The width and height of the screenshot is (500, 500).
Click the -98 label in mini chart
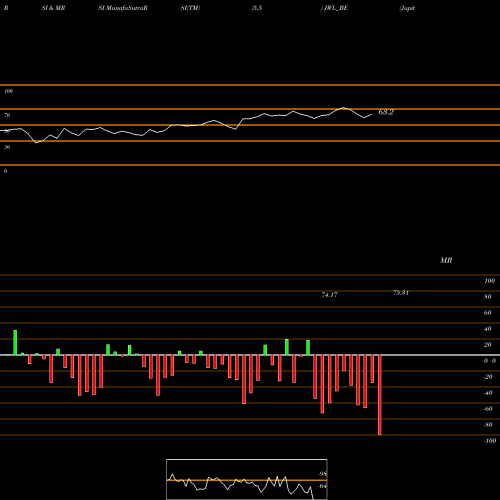pos(322,474)
